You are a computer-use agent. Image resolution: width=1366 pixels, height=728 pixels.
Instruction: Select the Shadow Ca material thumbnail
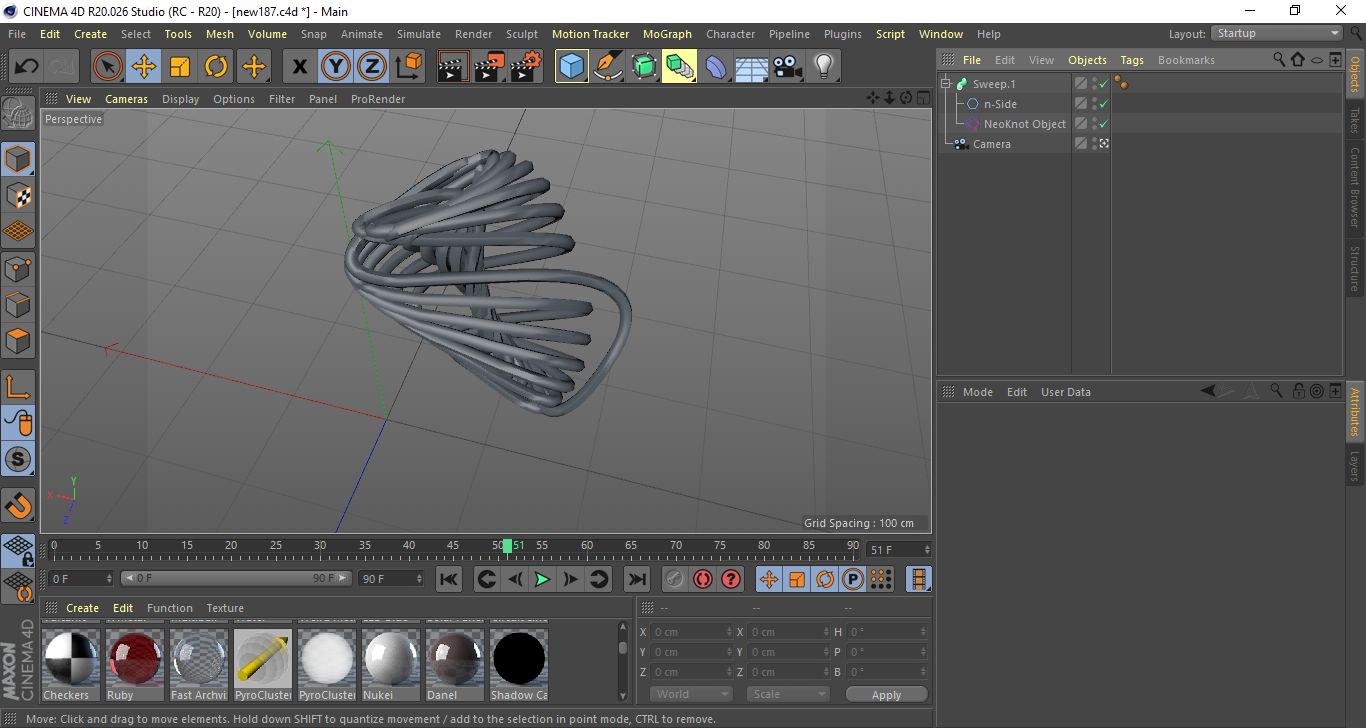(519, 664)
